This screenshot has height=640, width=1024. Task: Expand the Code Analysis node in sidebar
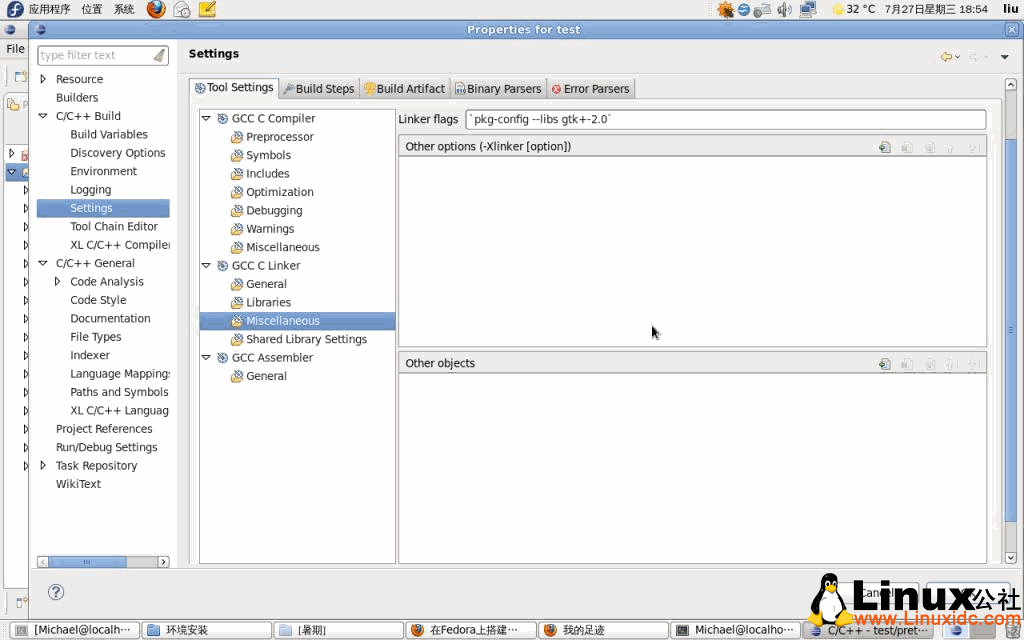[x=58, y=281]
